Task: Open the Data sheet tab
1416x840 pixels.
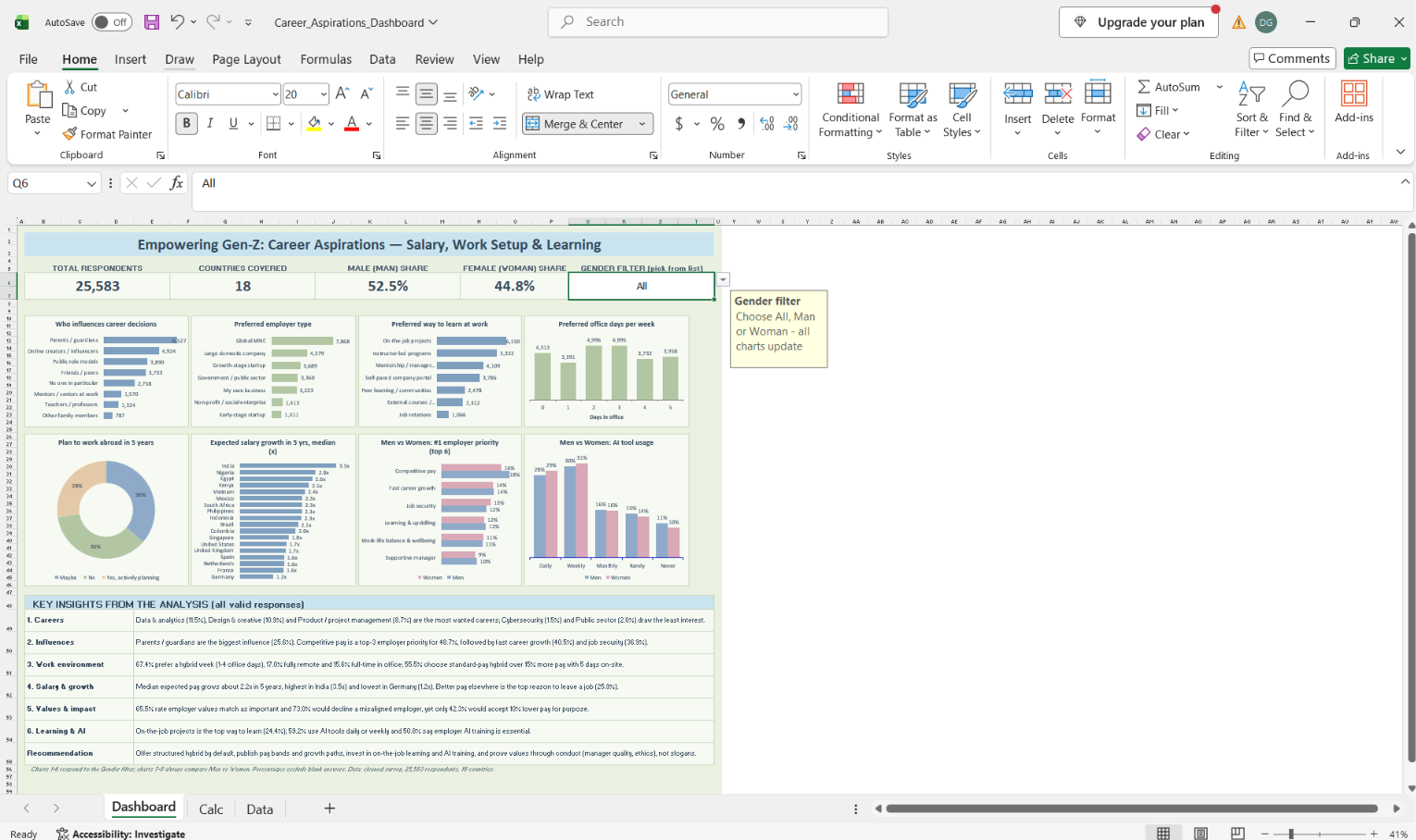Action: pyautogui.click(x=260, y=809)
